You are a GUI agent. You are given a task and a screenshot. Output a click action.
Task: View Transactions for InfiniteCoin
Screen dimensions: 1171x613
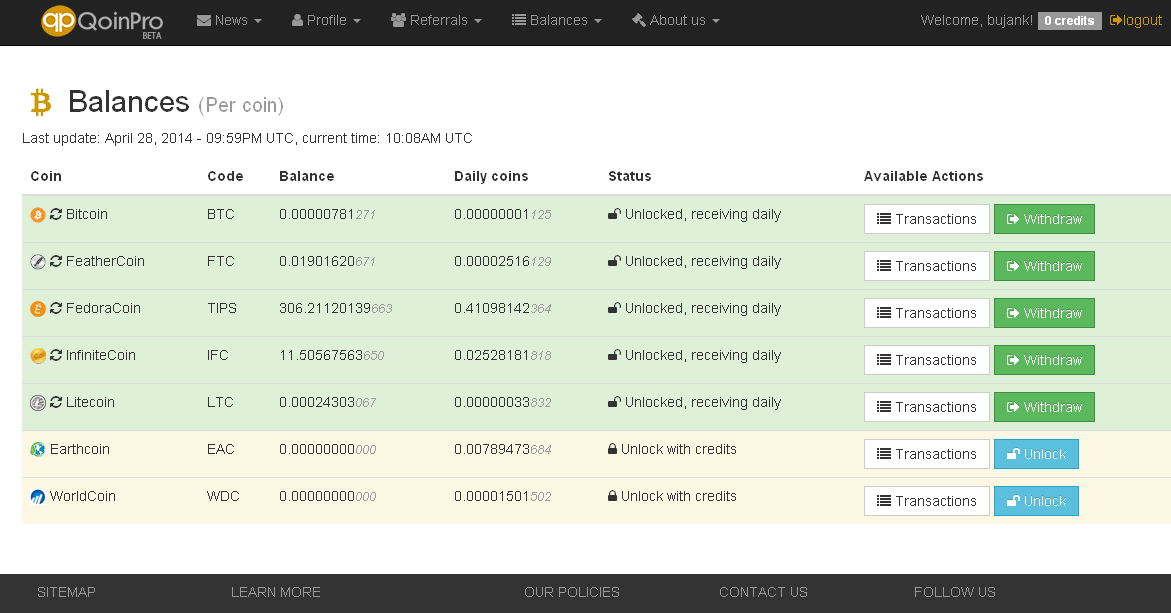coord(927,361)
